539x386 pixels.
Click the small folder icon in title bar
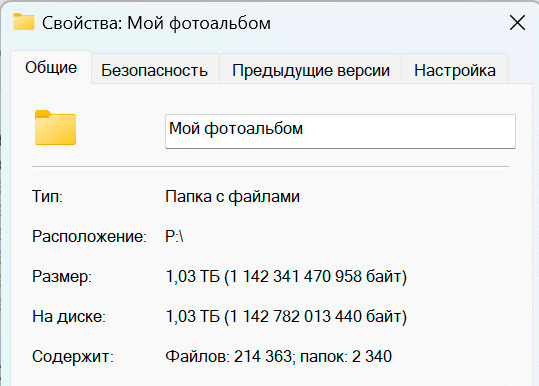(24, 22)
